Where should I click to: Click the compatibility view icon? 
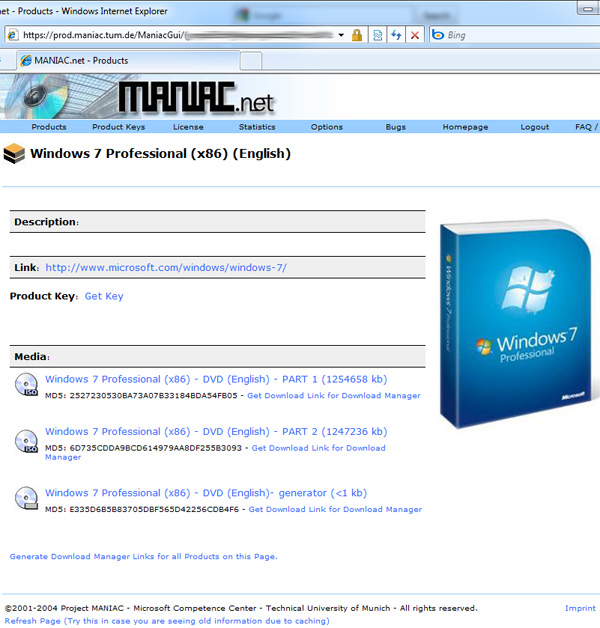(377, 35)
